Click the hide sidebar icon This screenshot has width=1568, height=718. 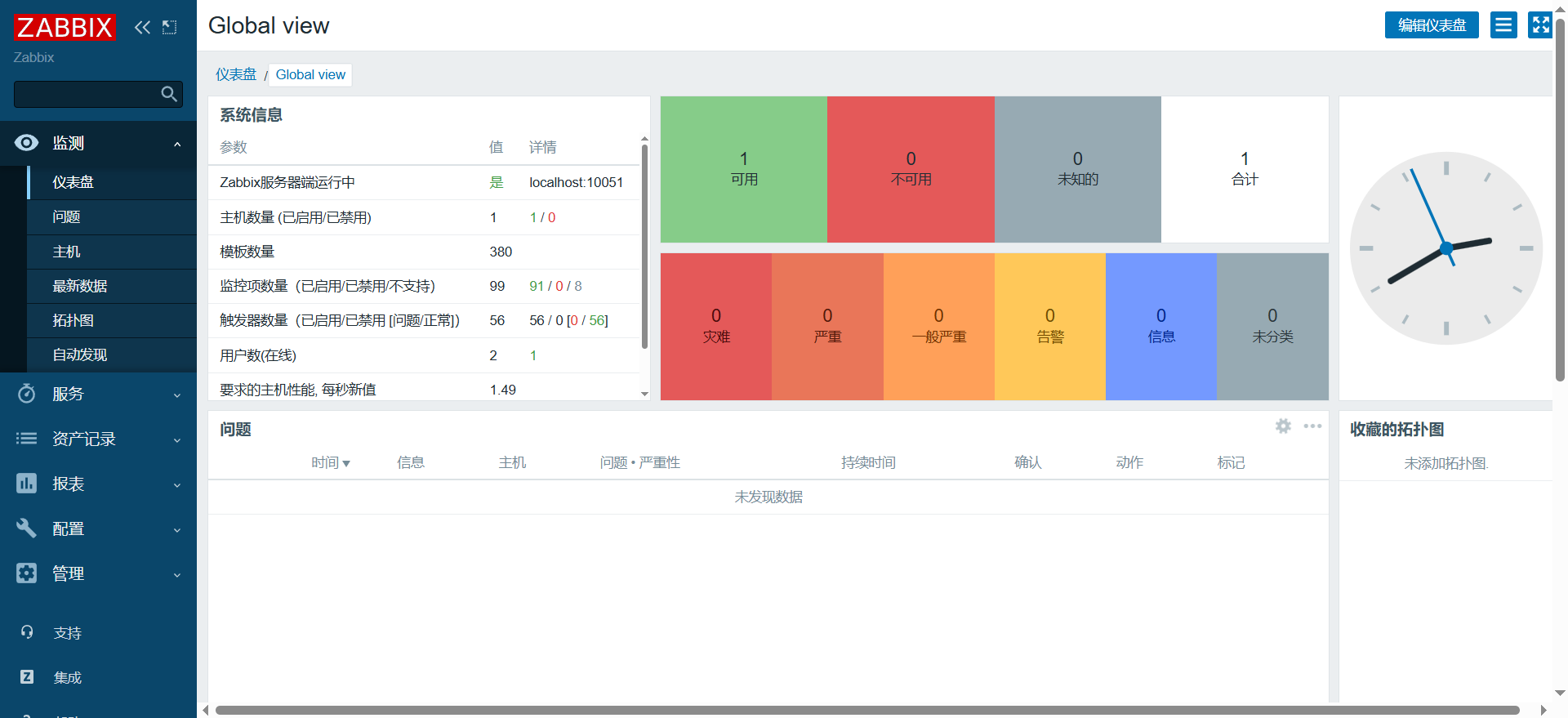pos(169,27)
